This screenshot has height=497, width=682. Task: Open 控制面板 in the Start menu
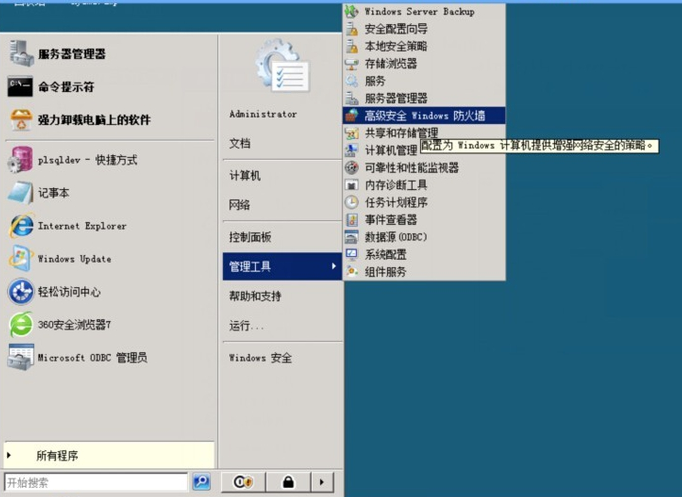[250, 237]
